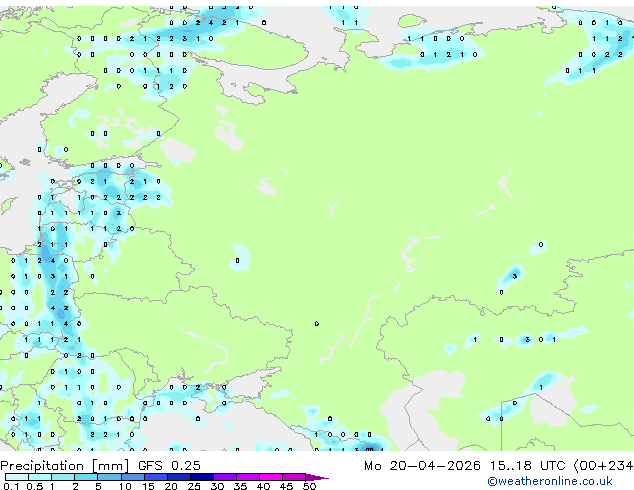
Task: Pick the 1–2 mm legend color box
Action: click(x=63, y=477)
